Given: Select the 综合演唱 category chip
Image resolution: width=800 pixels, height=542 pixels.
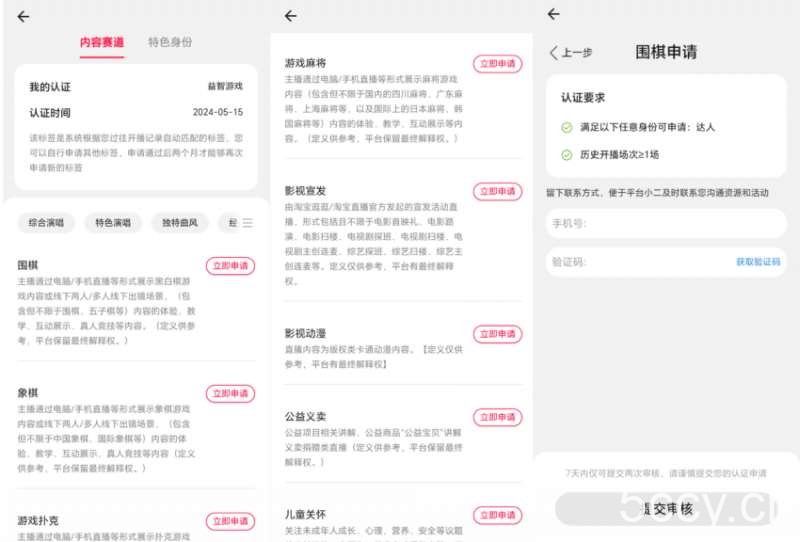Looking at the screenshot, I should pos(46,223).
